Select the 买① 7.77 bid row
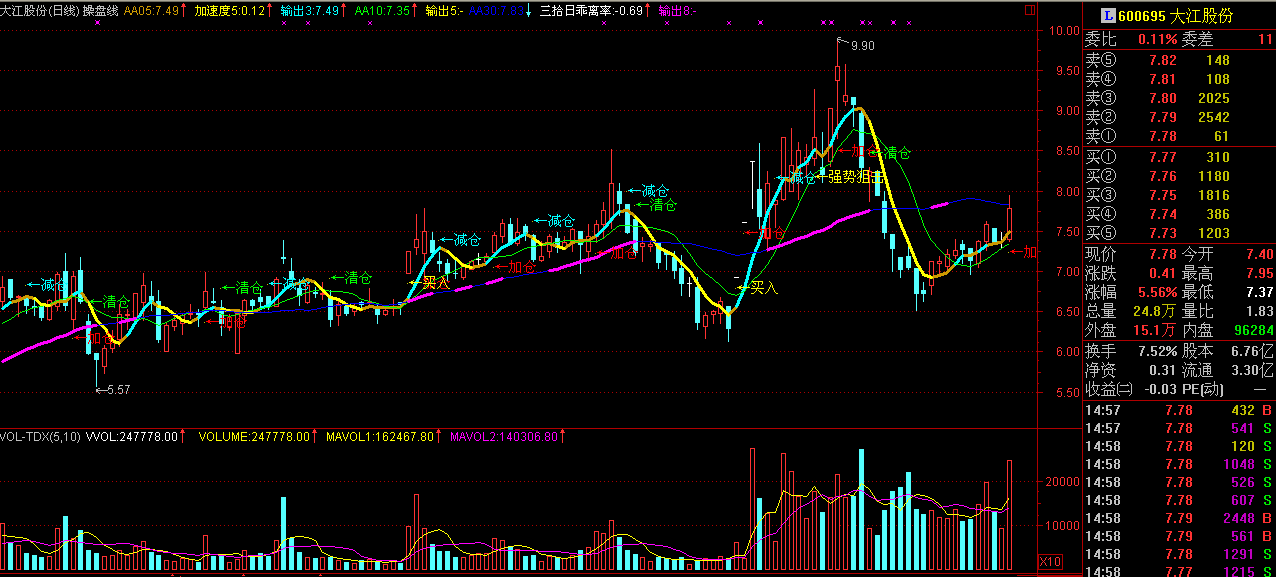Viewport: 1276px width, 577px height. coord(1179,157)
